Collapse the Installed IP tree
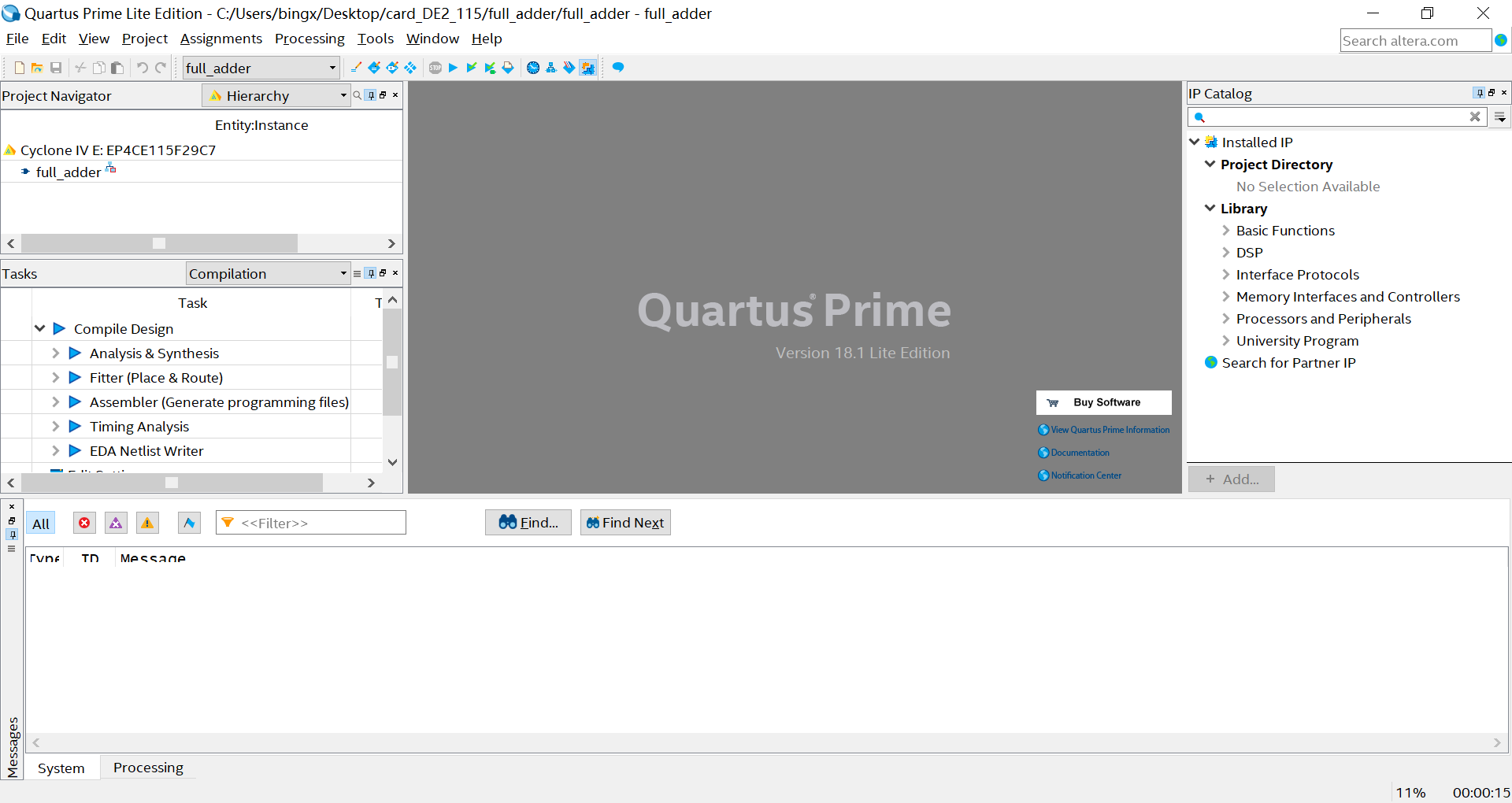The image size is (1512, 803). [1195, 142]
